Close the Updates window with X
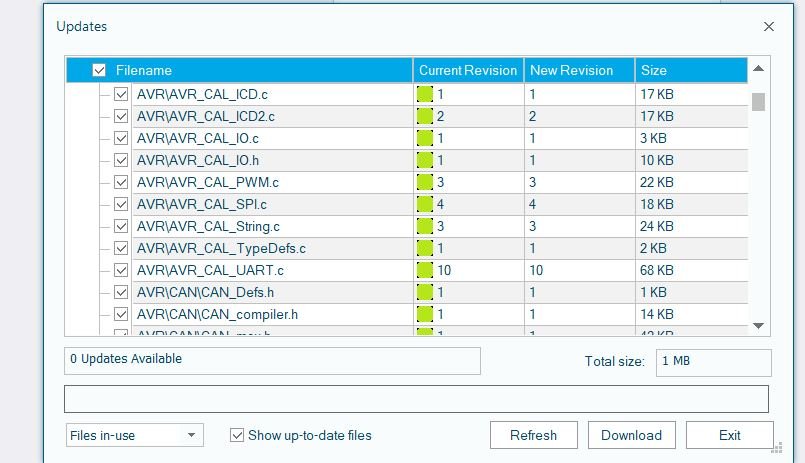The height and width of the screenshot is (463, 805). pyautogui.click(x=769, y=27)
